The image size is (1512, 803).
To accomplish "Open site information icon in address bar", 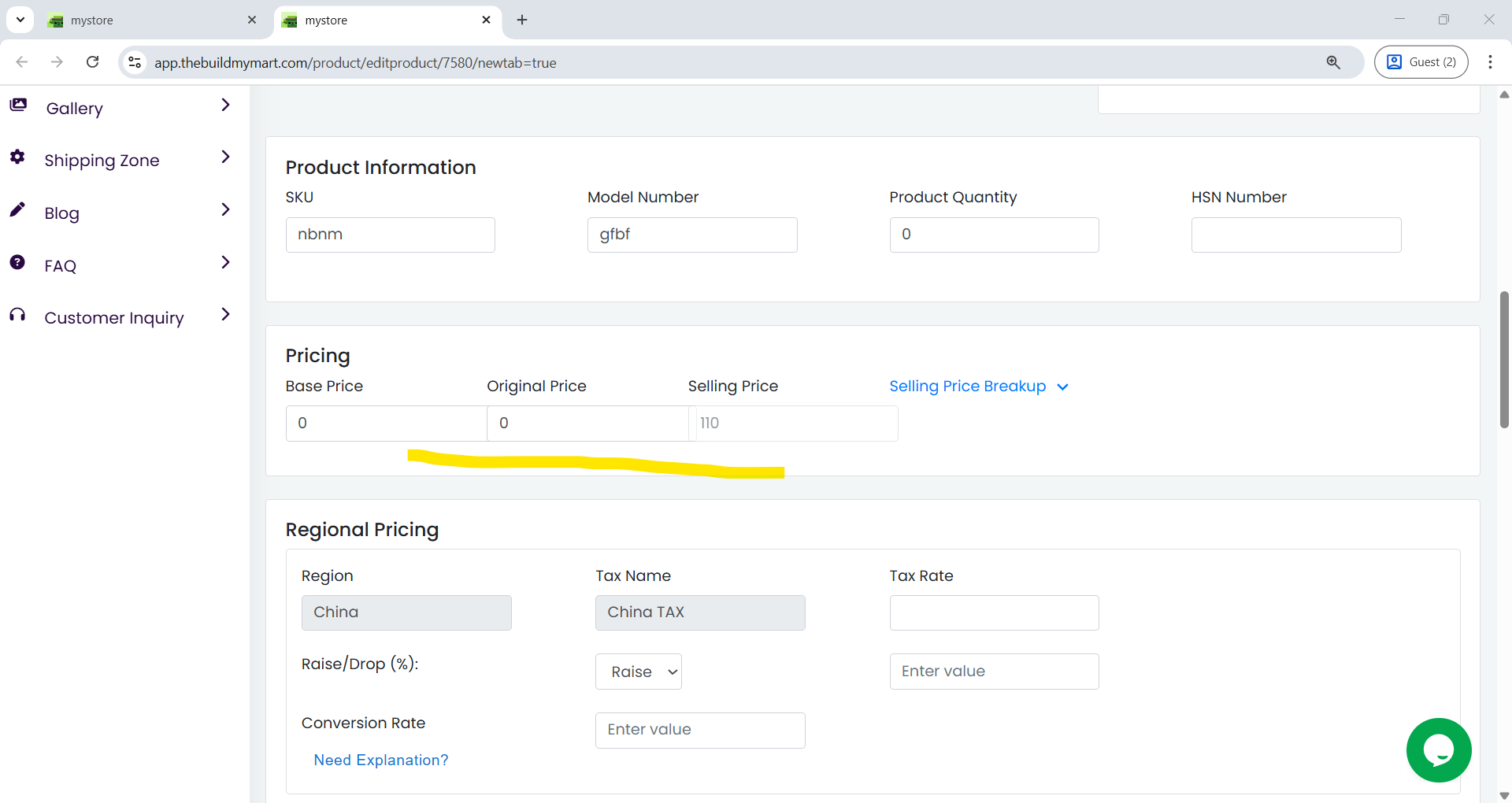I will (135, 62).
